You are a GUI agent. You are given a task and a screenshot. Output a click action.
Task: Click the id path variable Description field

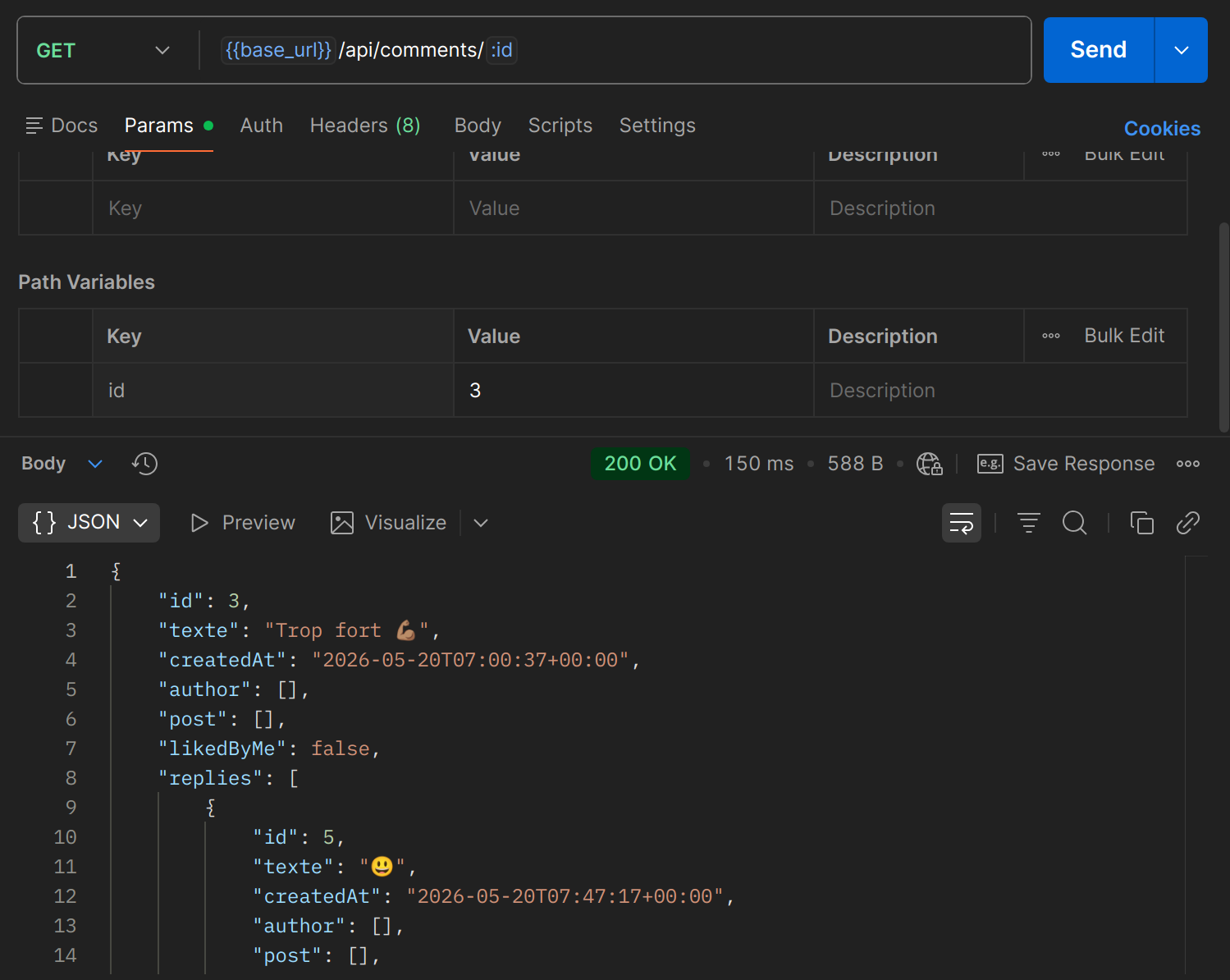coord(1000,391)
